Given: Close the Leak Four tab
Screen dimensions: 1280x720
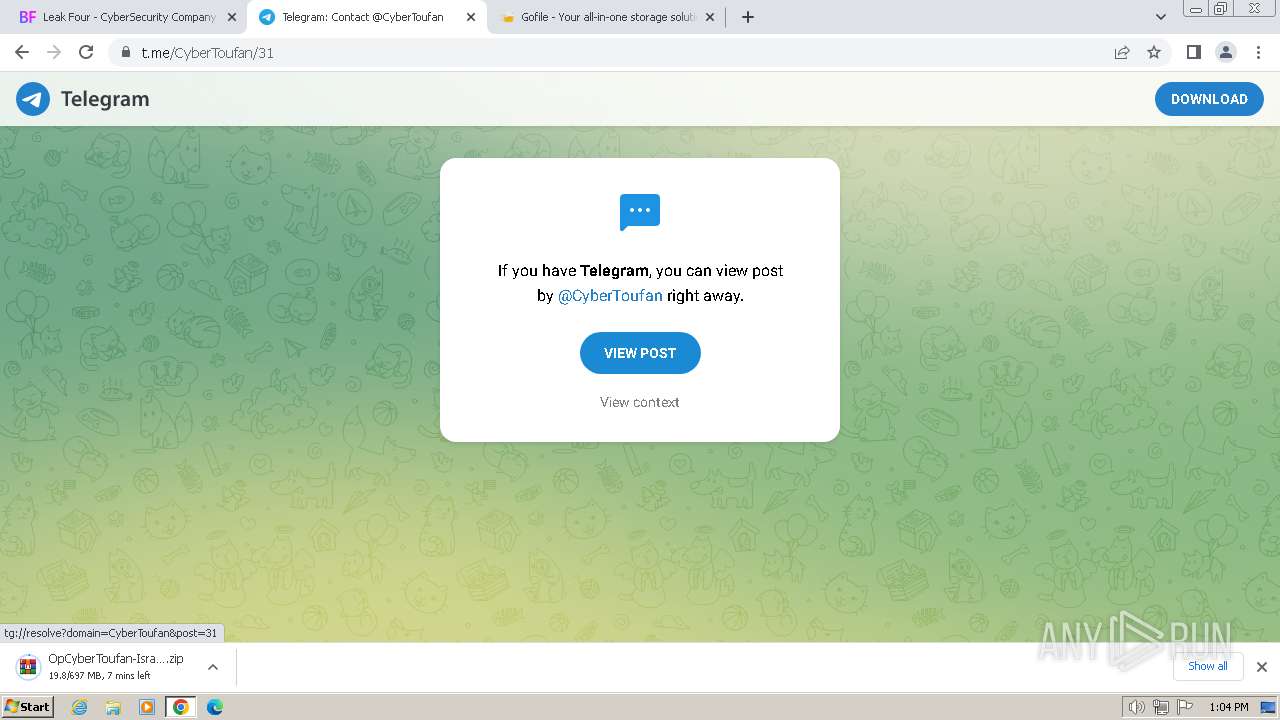Looking at the screenshot, I should [231, 17].
